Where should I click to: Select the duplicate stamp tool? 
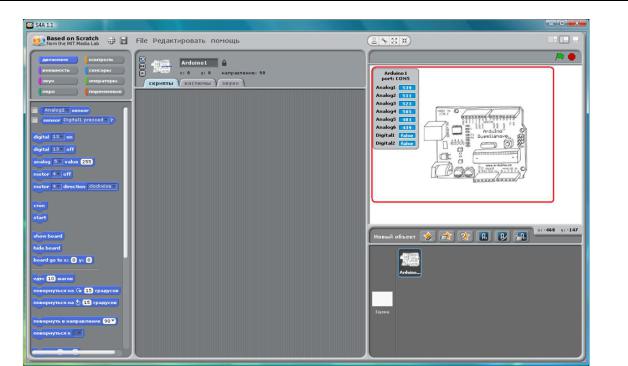tap(374, 40)
